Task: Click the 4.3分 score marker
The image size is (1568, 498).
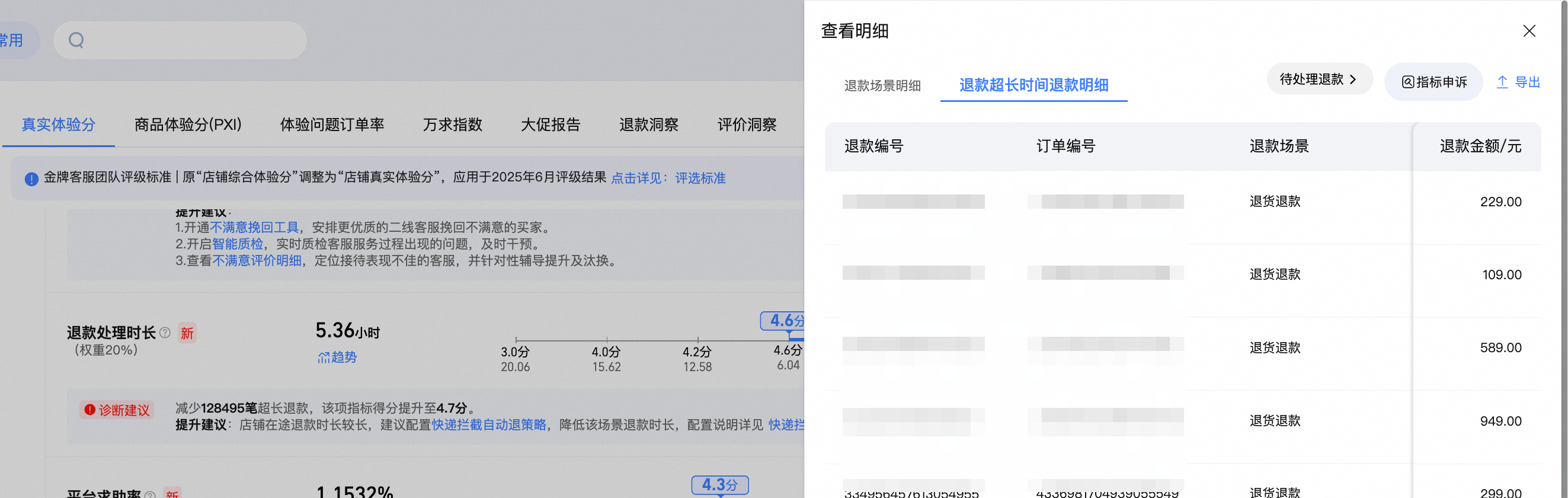Action: (720, 485)
